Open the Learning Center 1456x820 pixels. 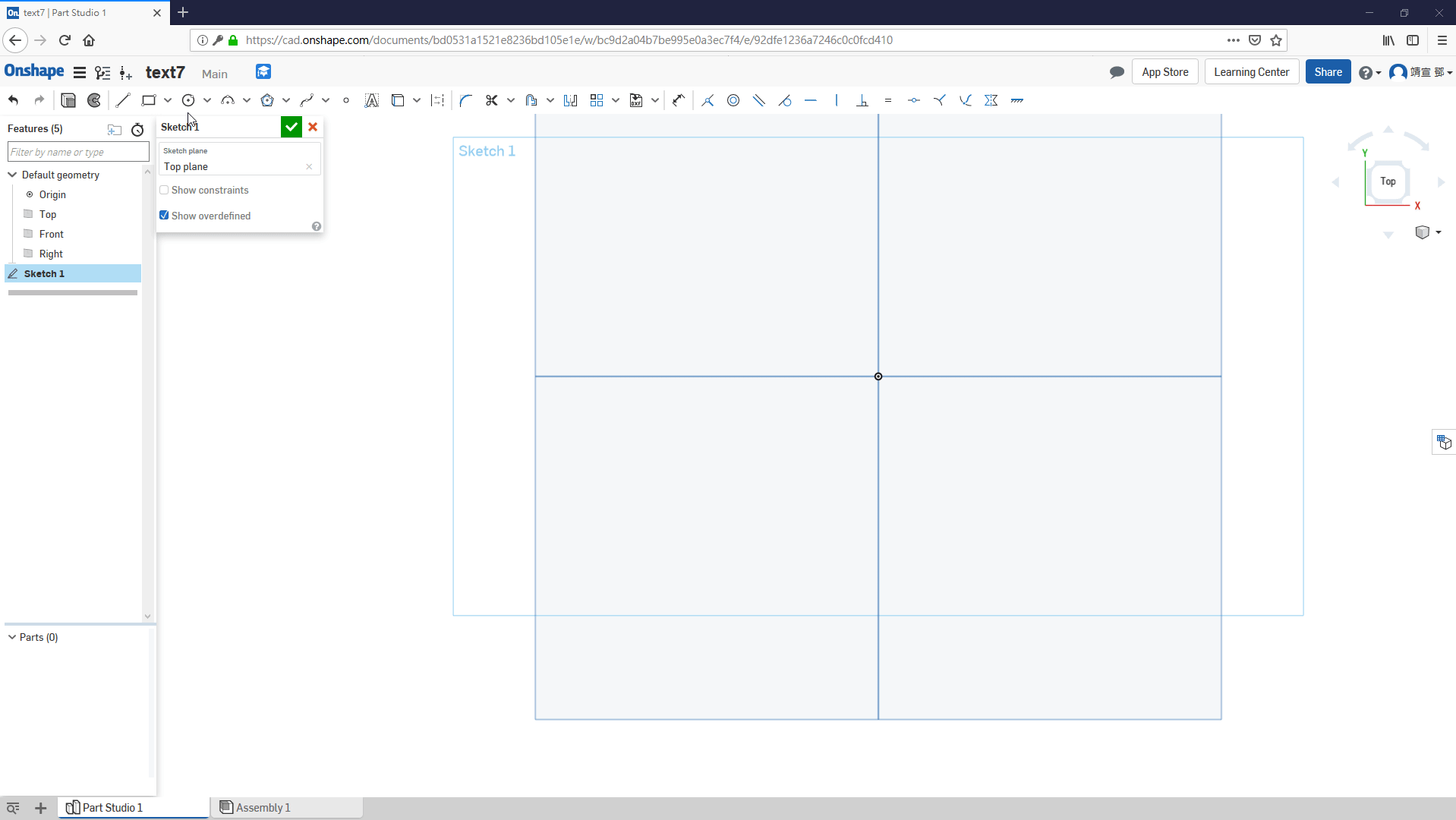click(x=1251, y=72)
